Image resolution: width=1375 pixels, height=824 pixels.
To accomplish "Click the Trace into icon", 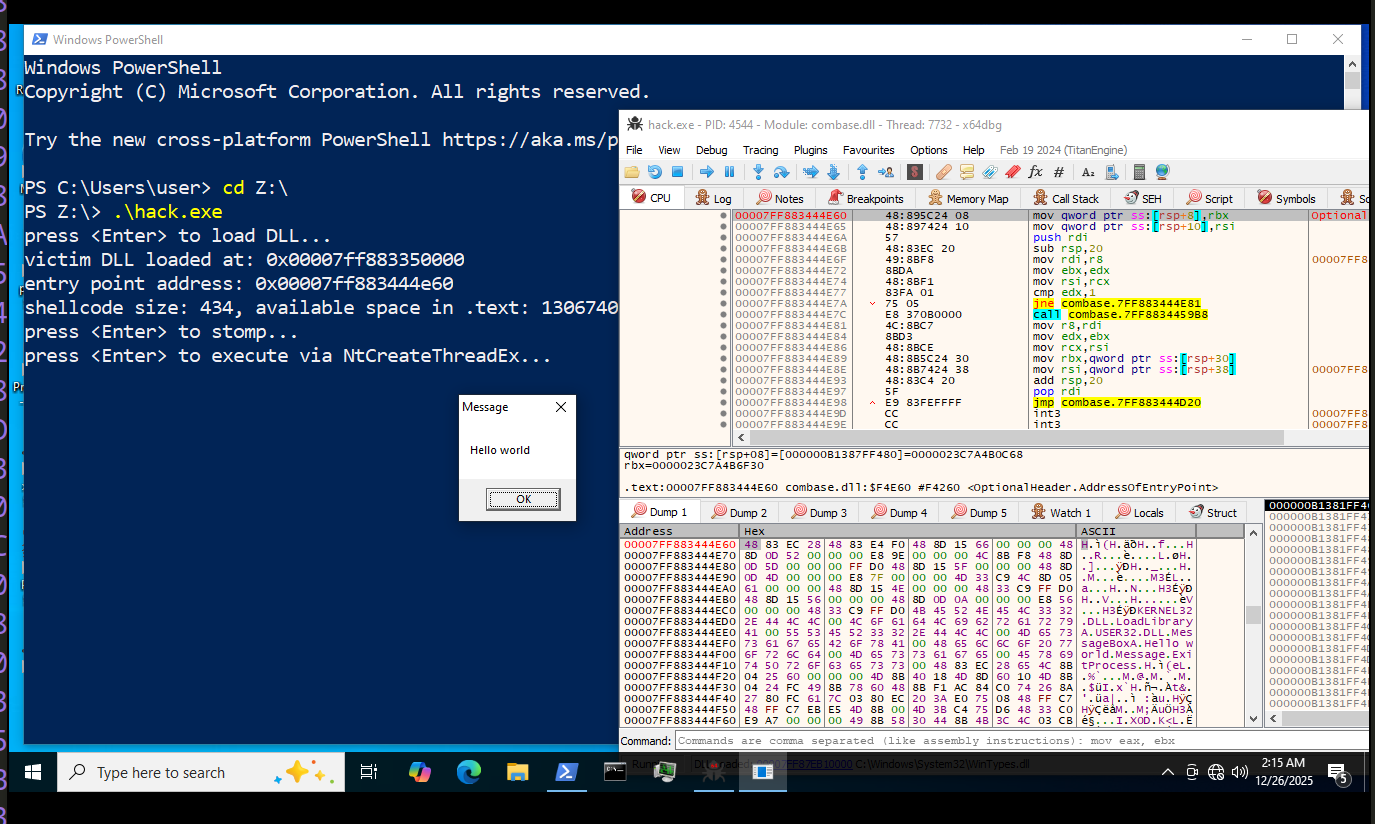I will [811, 172].
